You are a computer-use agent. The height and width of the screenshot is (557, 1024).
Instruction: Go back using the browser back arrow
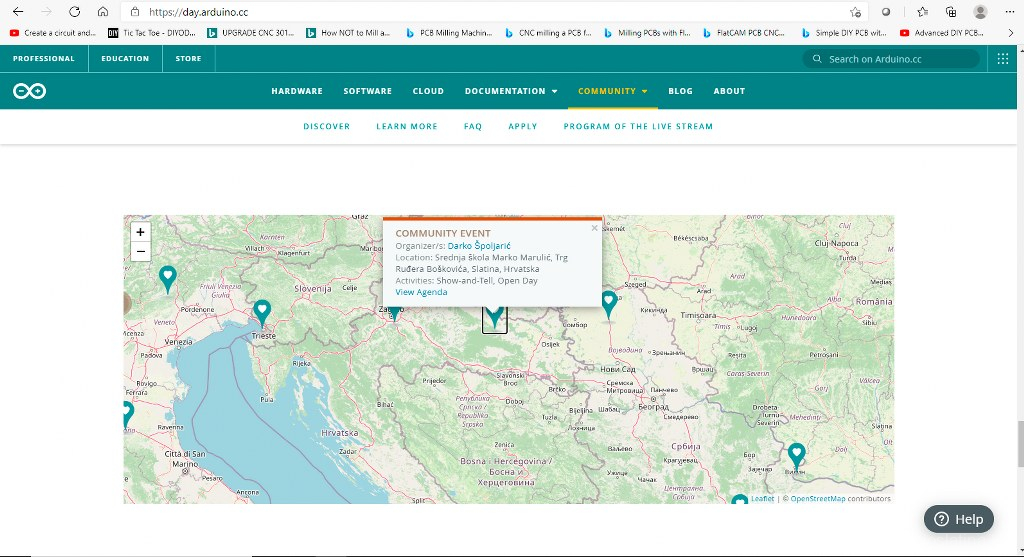pos(18,12)
